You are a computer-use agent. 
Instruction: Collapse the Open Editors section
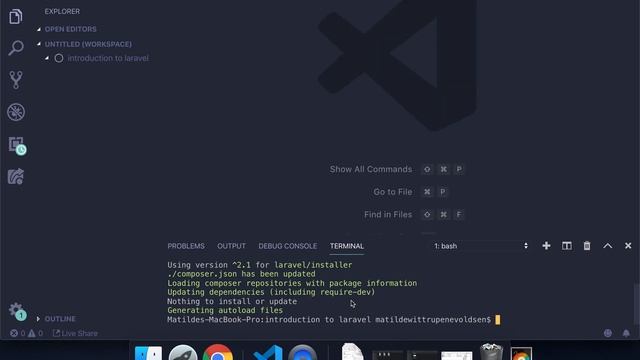coord(39,29)
